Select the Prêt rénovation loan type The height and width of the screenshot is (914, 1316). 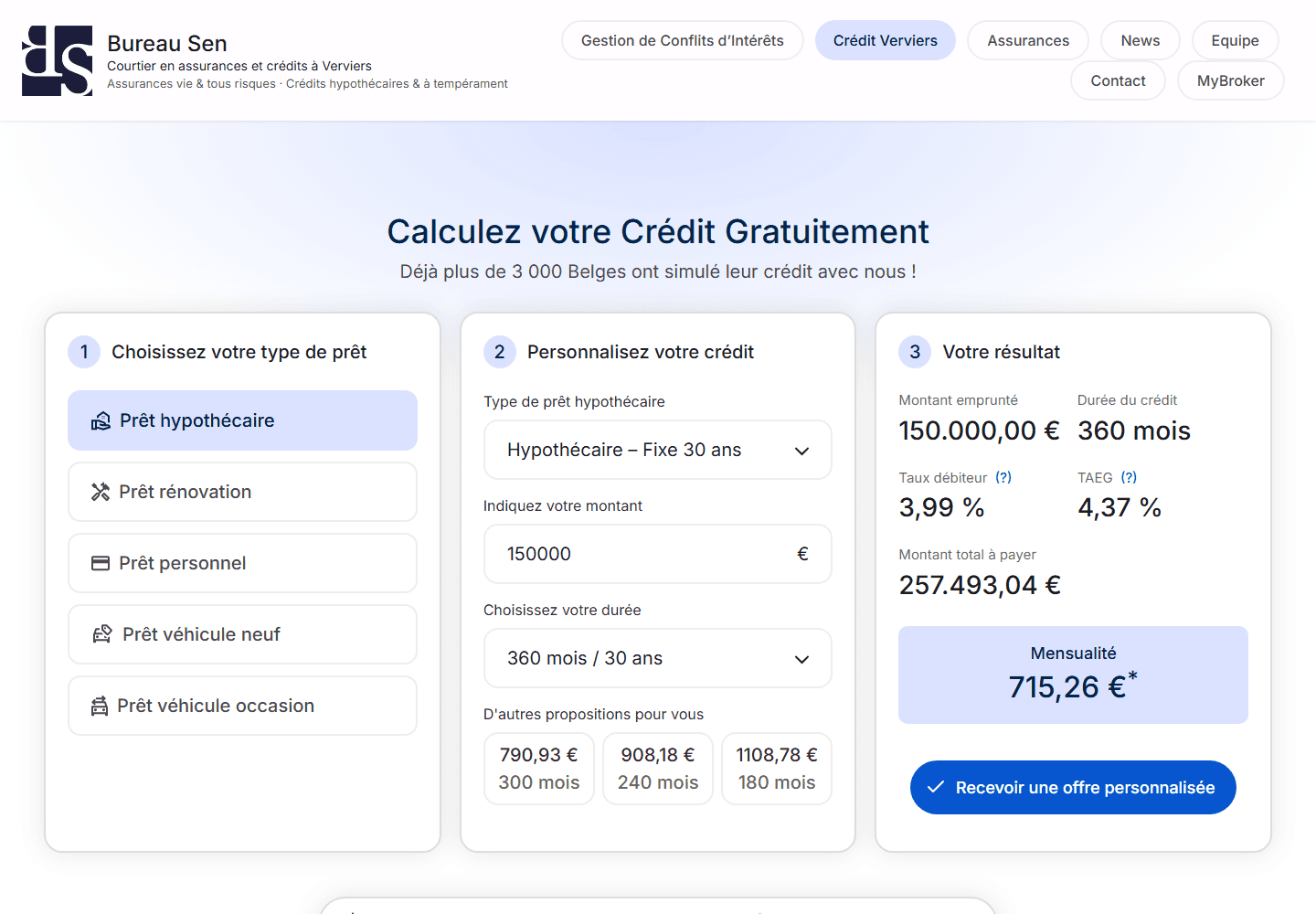(242, 492)
